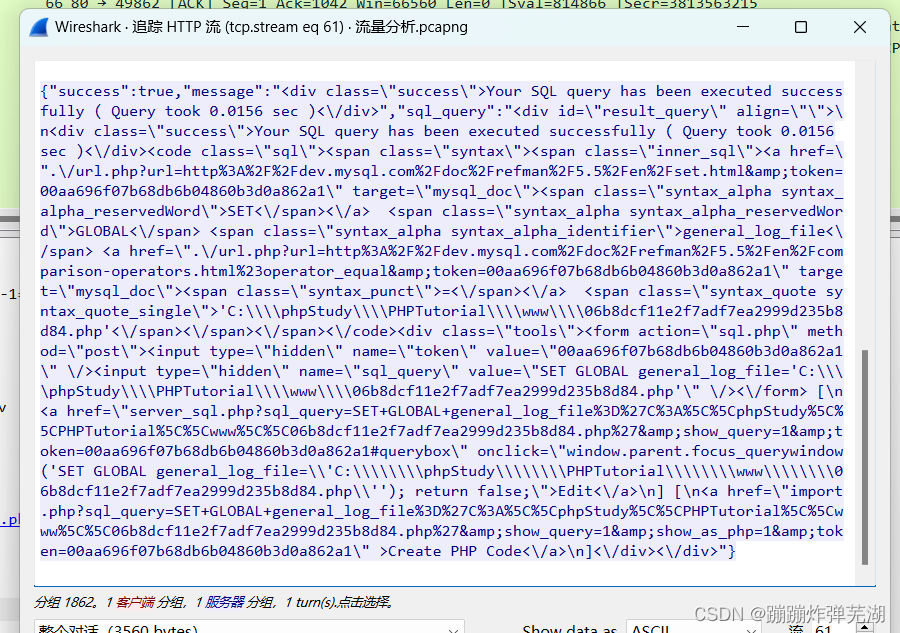Close the Follow HTTP Stream dialog
The height and width of the screenshot is (633, 900).
coord(859,27)
